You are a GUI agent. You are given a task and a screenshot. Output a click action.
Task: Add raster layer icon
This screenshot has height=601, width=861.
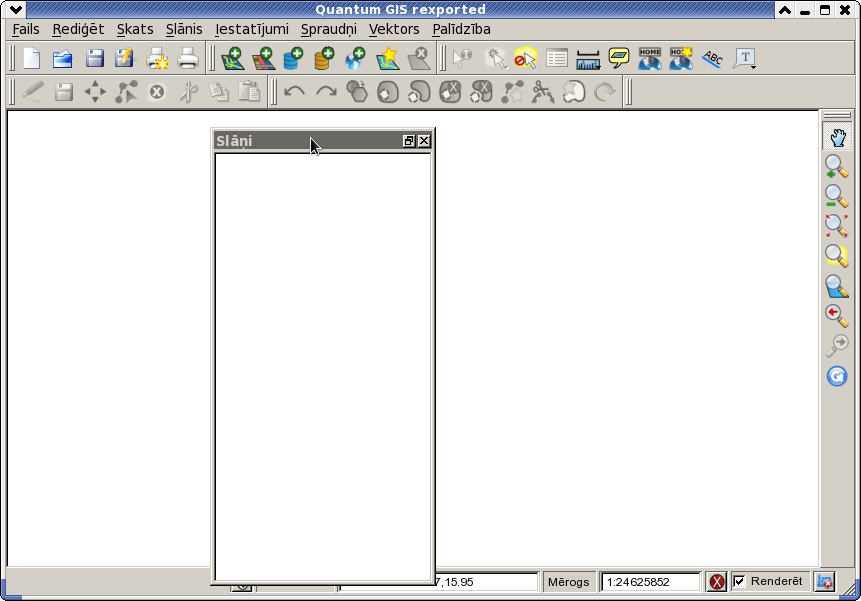tap(264, 58)
